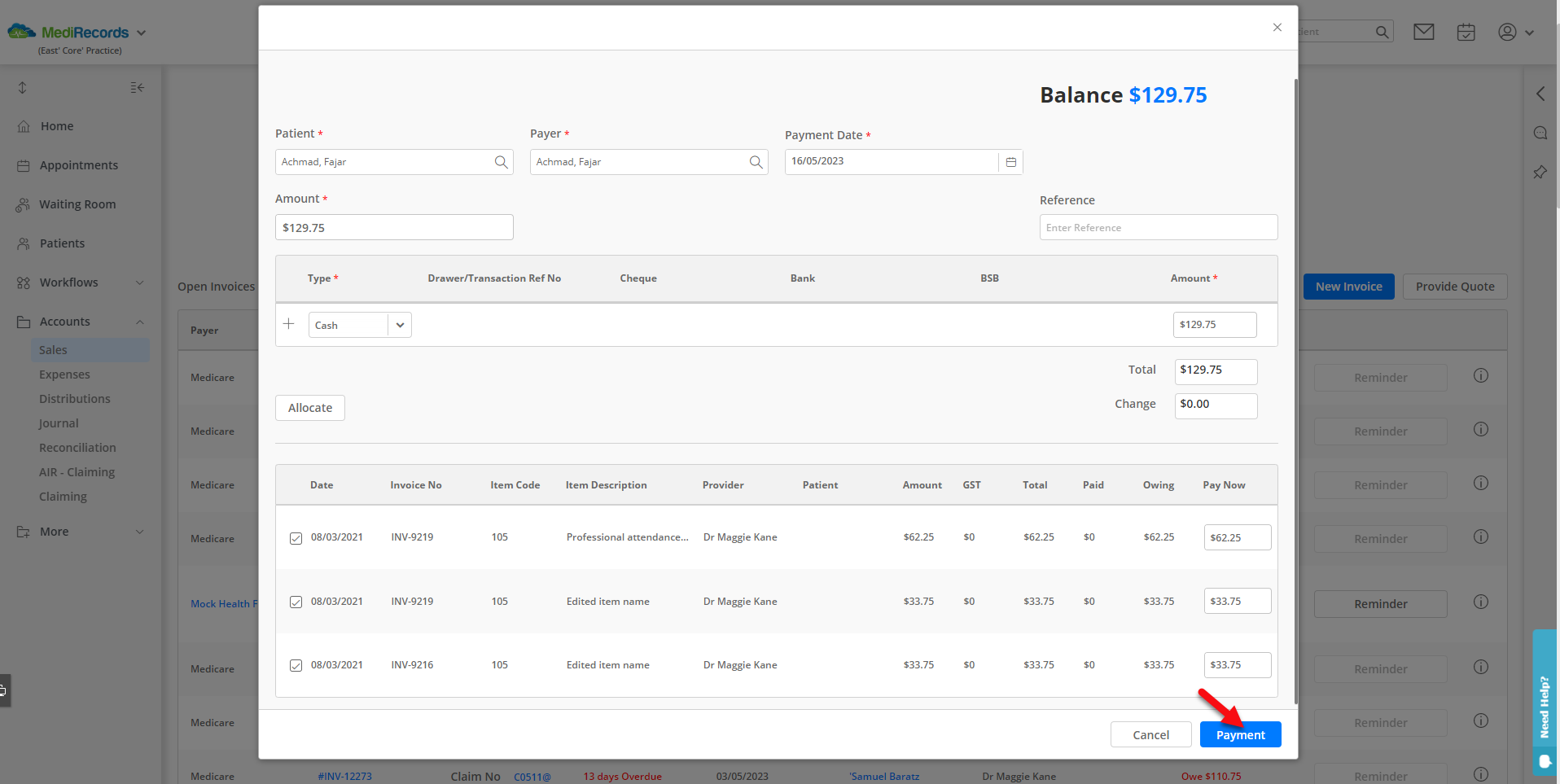Click the Change $0.00 field
This screenshot has height=784, width=1560.
click(1216, 405)
